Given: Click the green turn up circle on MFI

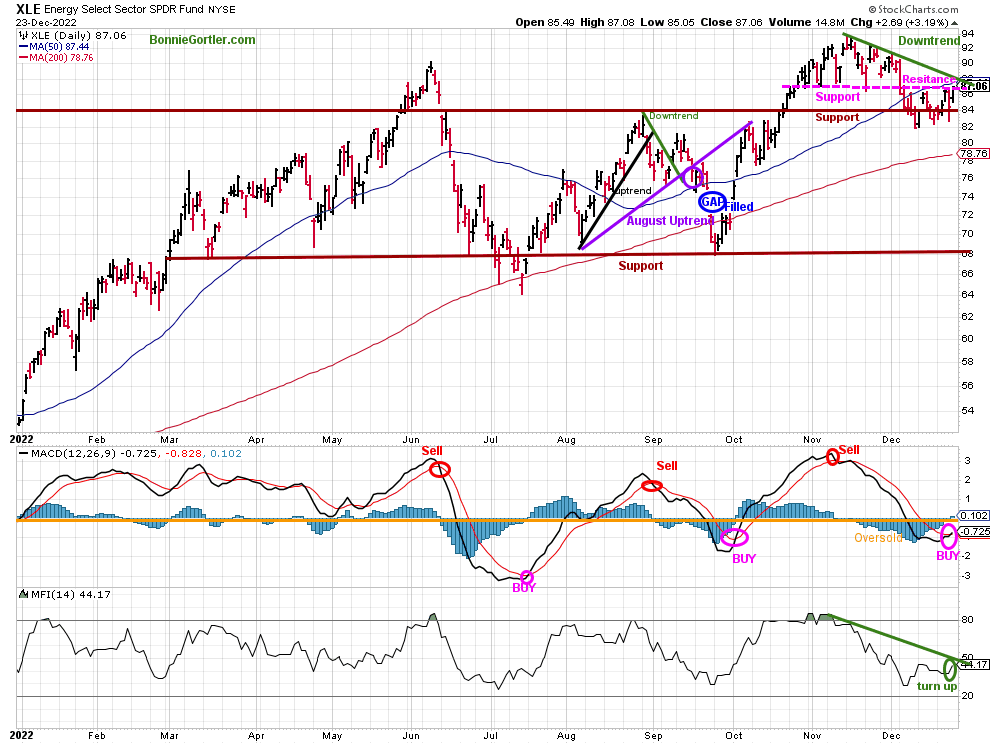Looking at the screenshot, I should (950, 668).
